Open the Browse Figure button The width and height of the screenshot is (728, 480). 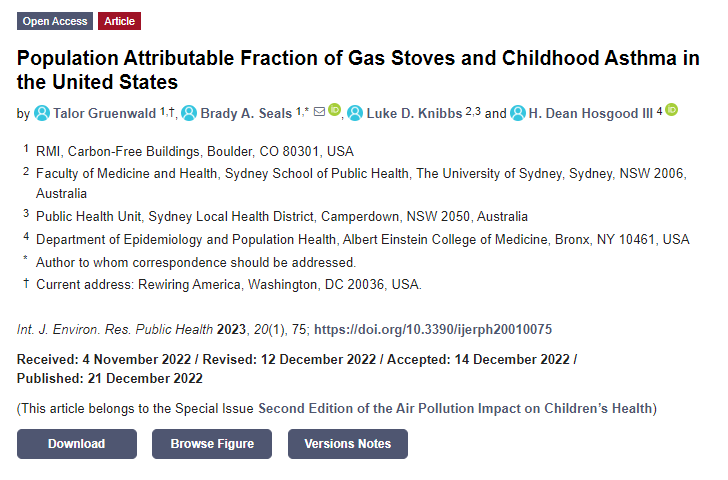[x=212, y=444]
